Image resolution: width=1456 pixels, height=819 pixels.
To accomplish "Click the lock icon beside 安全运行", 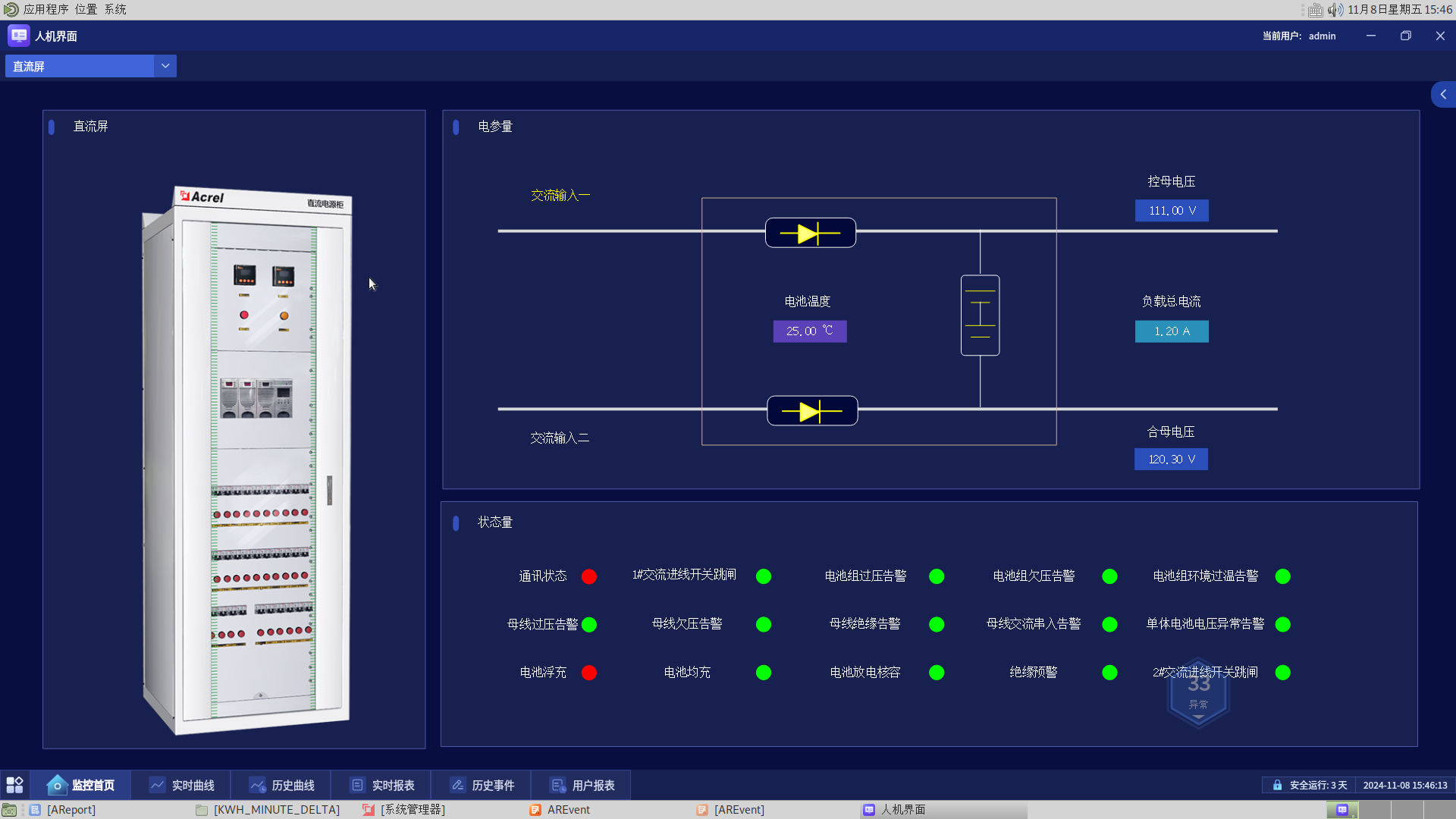I will [1277, 785].
